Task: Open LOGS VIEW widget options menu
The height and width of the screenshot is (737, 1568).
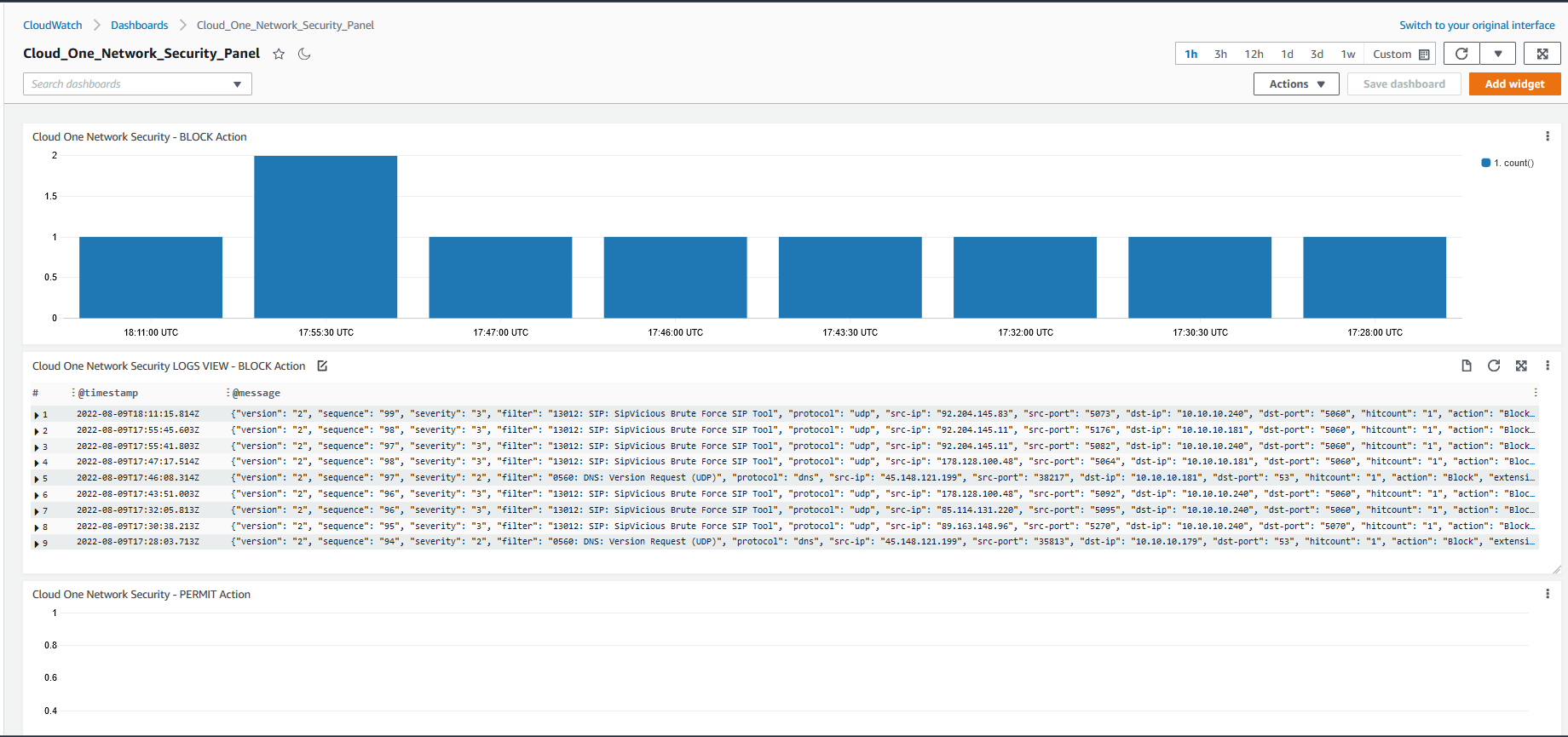Action: (1548, 366)
